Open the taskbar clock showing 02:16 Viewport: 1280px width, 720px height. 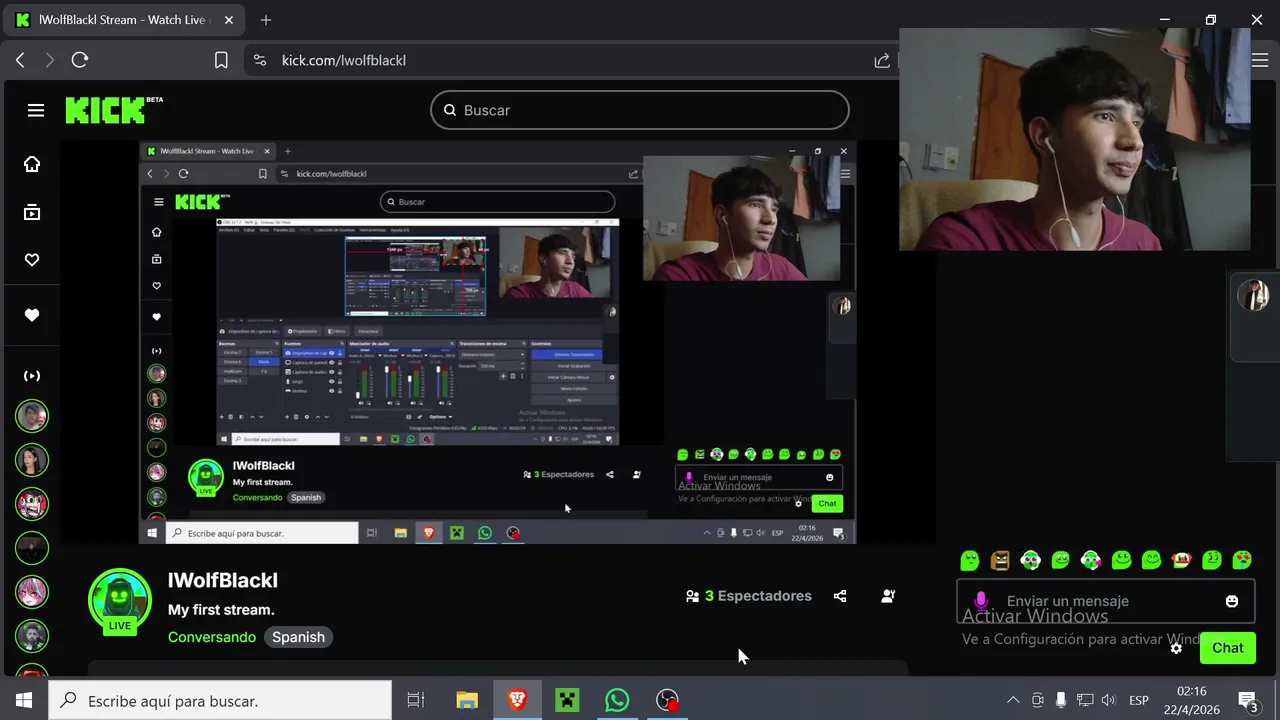coord(1192,700)
